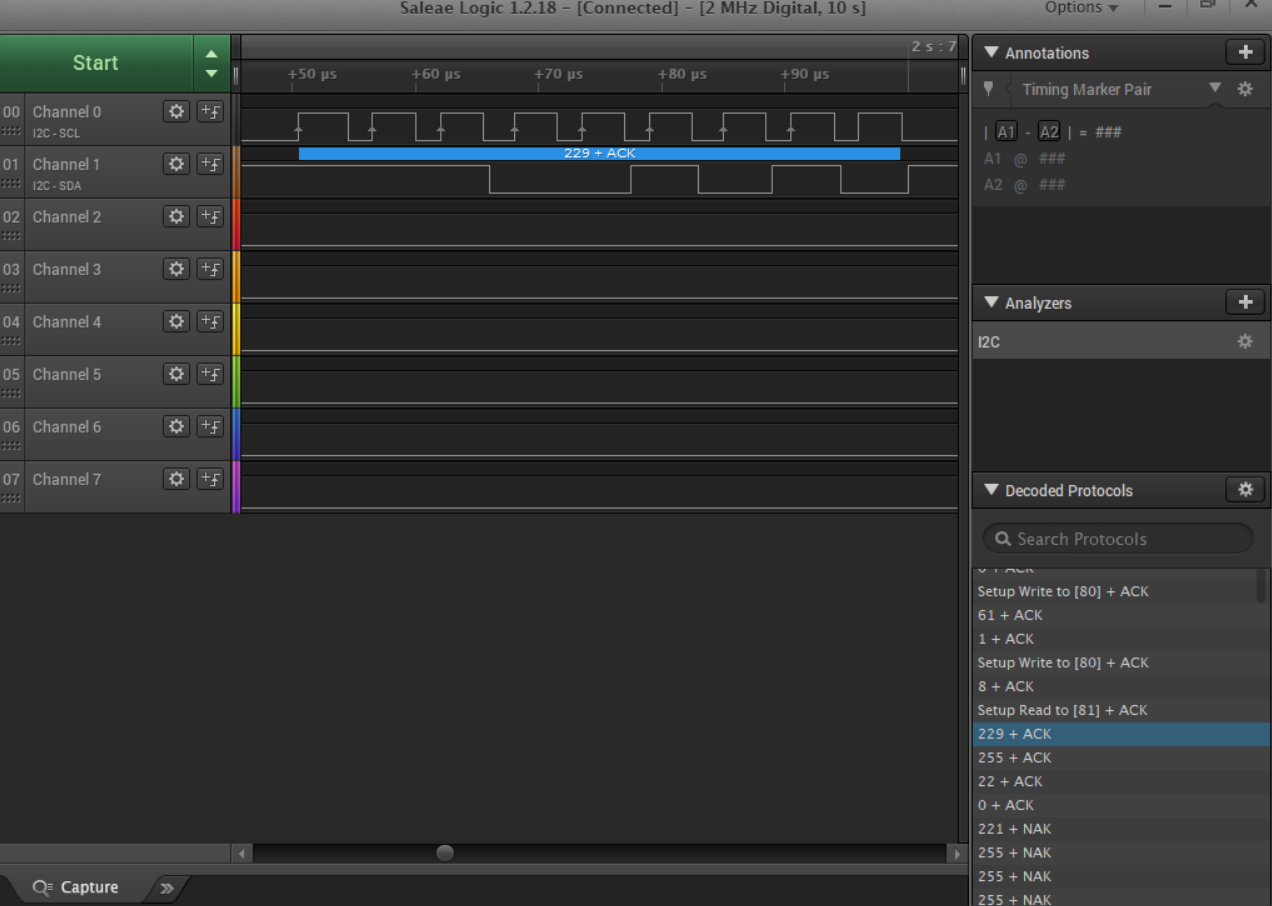Open Channel 1 settings gear

click(176, 163)
